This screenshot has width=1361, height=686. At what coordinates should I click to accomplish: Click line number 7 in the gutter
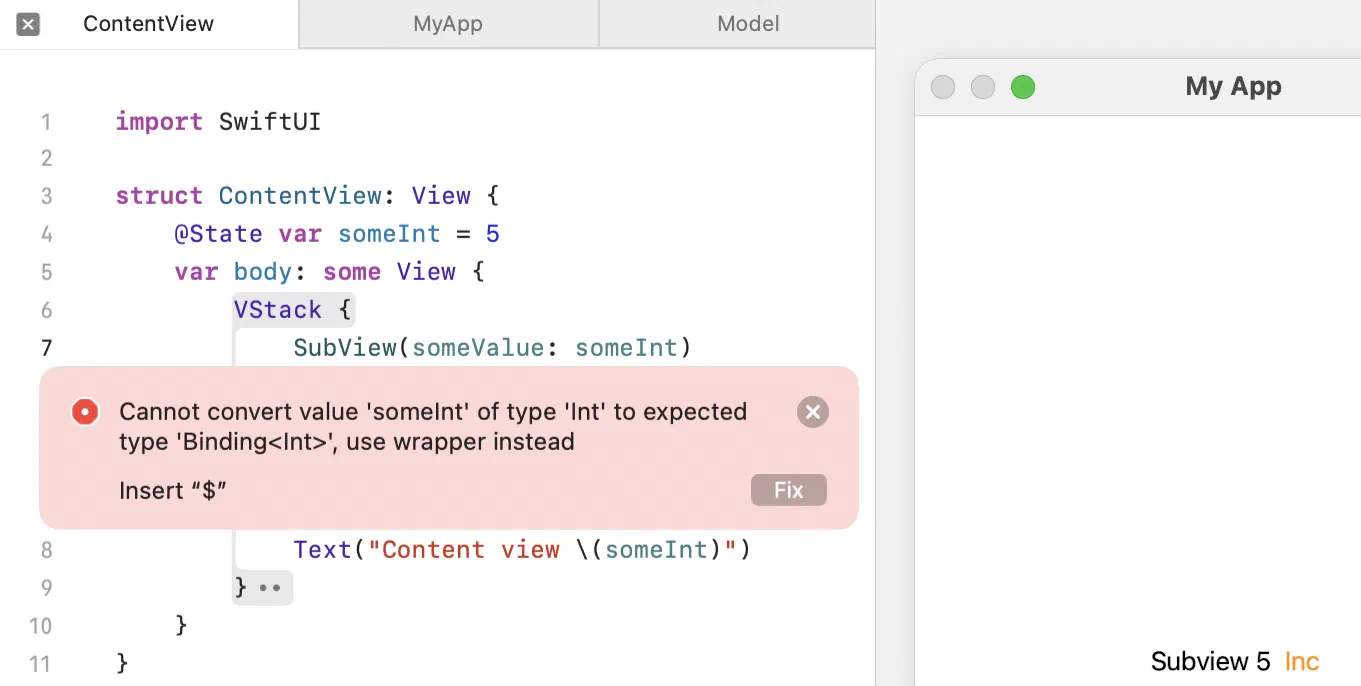(x=46, y=348)
